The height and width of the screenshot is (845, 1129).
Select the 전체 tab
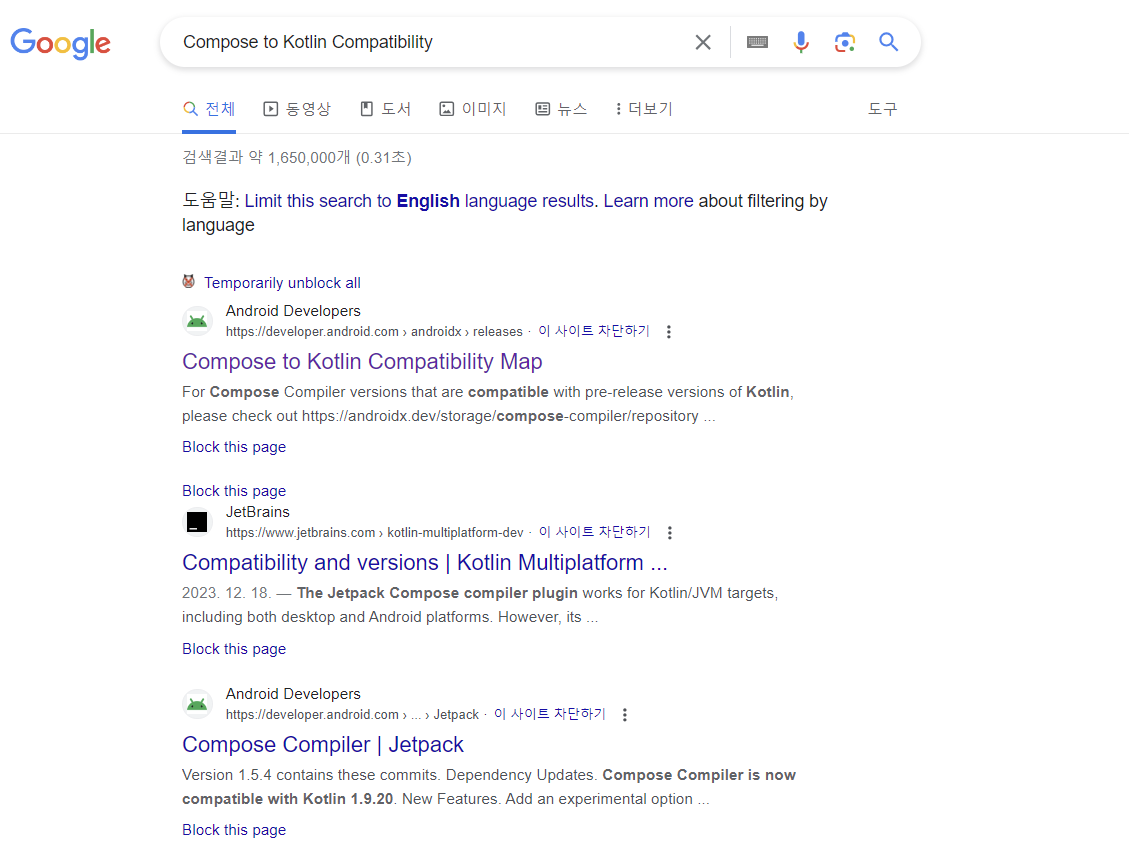click(209, 109)
